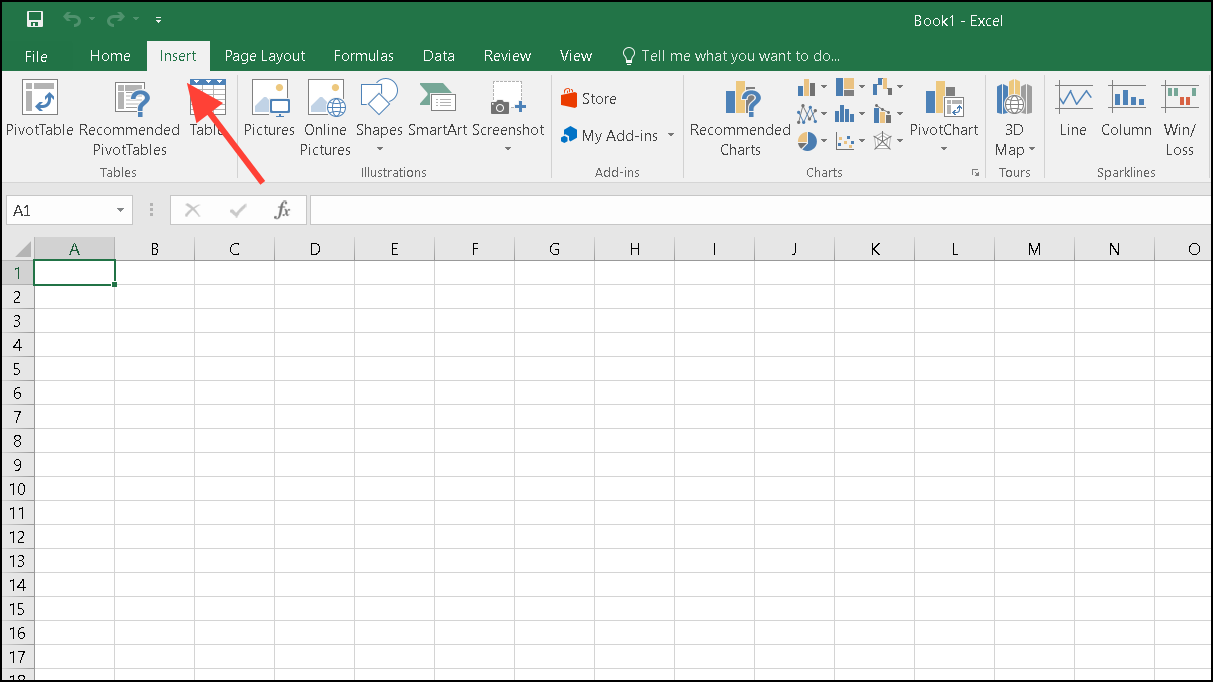Save the workbook
The image size is (1213, 682).
pyautogui.click(x=33, y=18)
